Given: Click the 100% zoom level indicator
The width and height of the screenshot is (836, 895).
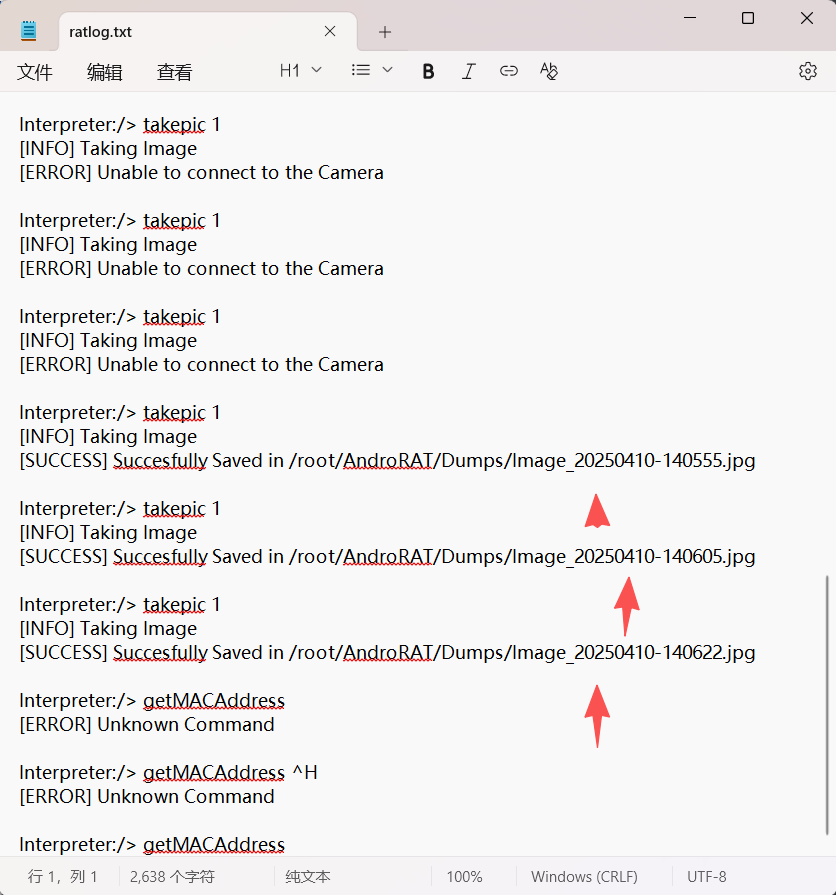Looking at the screenshot, I should (464, 877).
